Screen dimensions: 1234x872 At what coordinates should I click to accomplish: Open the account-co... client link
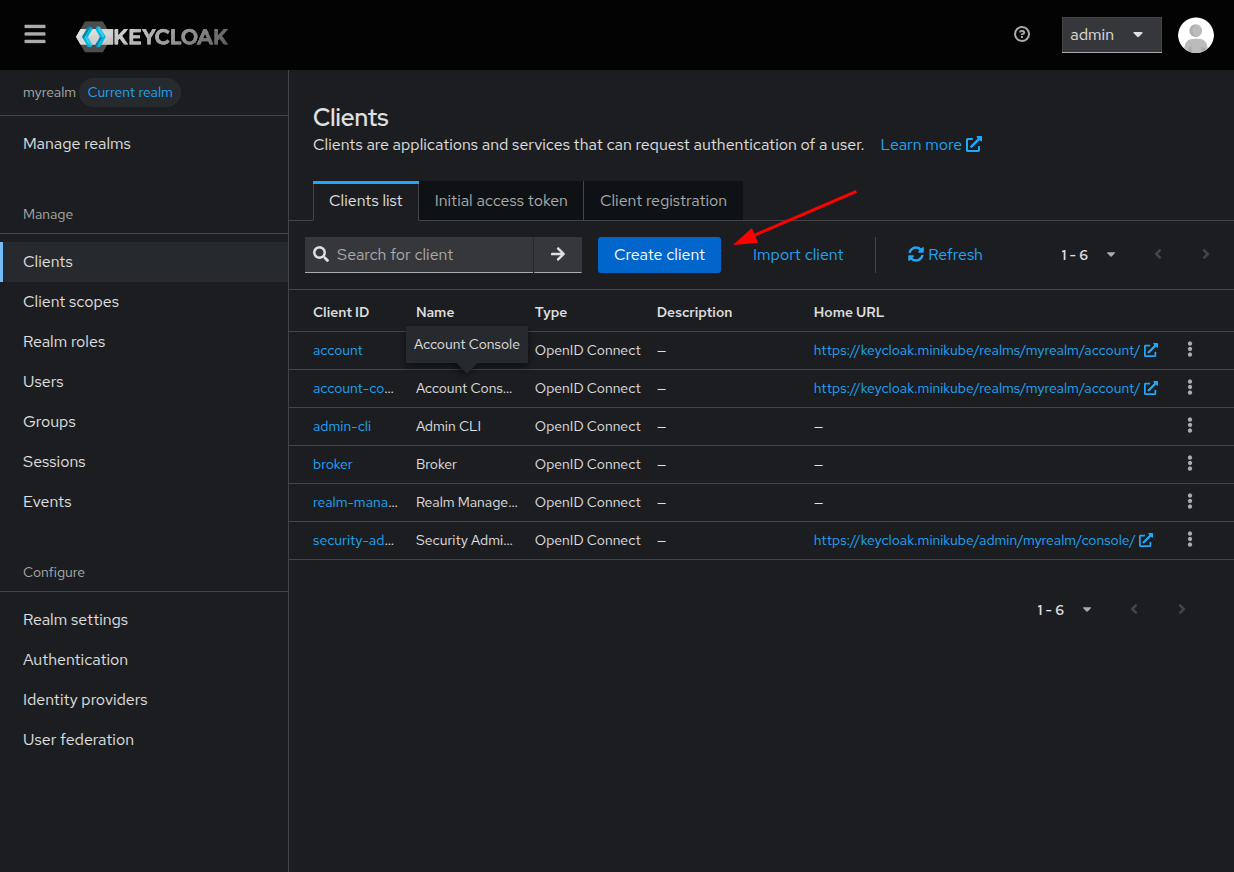click(353, 388)
